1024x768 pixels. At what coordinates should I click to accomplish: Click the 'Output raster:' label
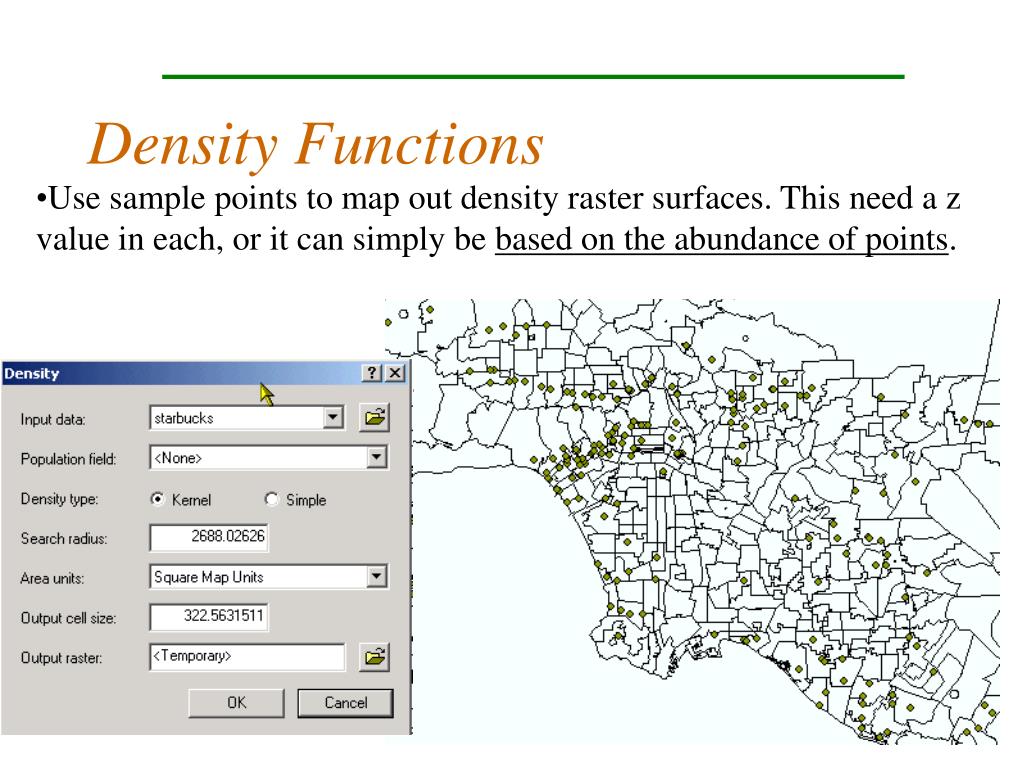click(x=61, y=658)
